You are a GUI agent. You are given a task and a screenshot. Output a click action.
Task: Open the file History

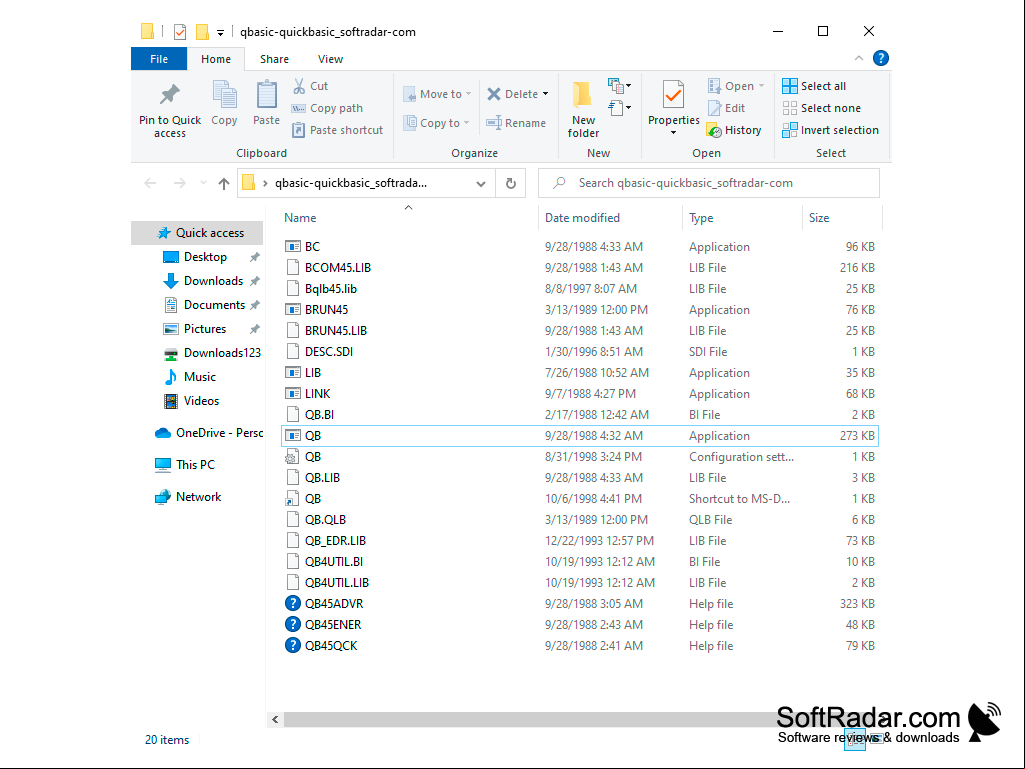point(734,130)
